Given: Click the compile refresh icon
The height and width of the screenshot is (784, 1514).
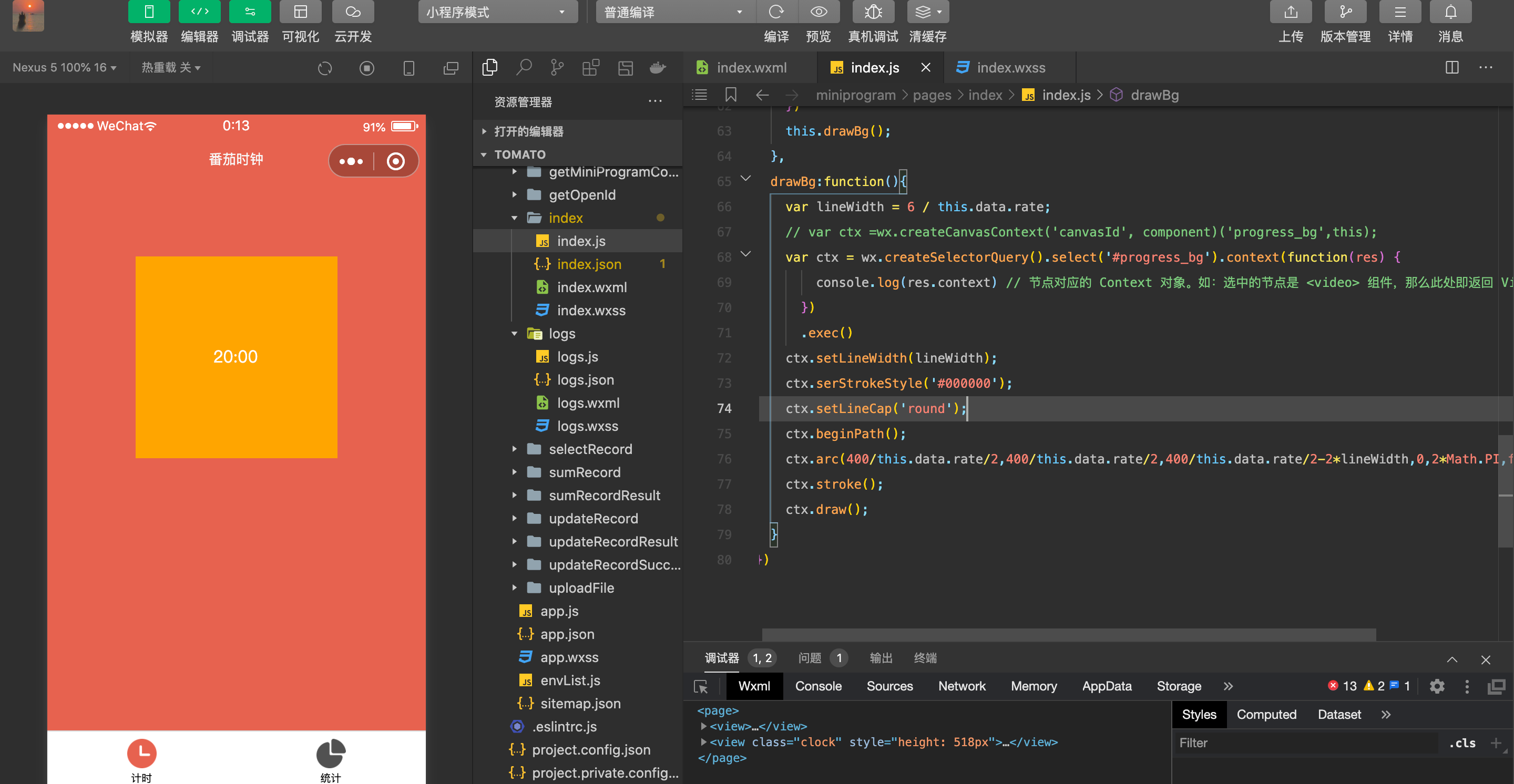Looking at the screenshot, I should point(776,12).
